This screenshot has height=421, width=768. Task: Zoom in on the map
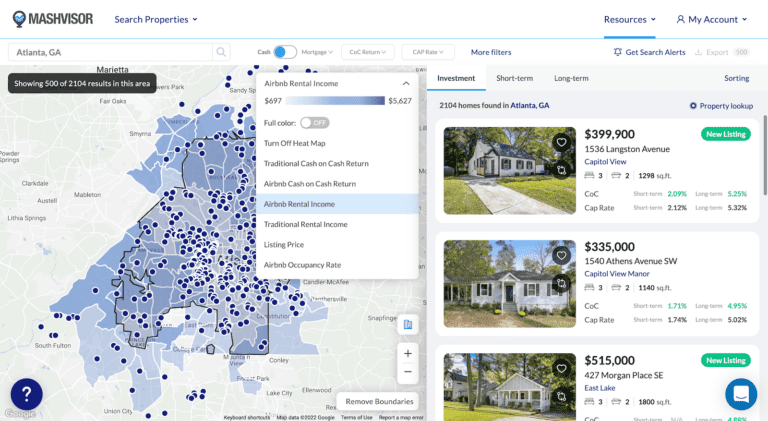pyautogui.click(x=408, y=353)
